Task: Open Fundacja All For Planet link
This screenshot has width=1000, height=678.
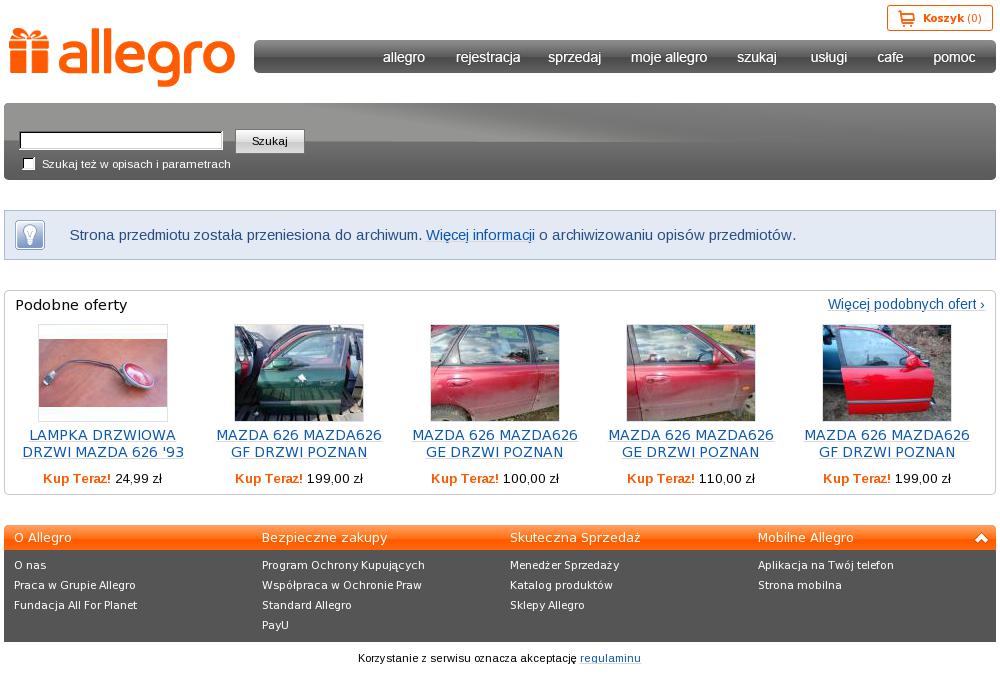Action: point(75,605)
